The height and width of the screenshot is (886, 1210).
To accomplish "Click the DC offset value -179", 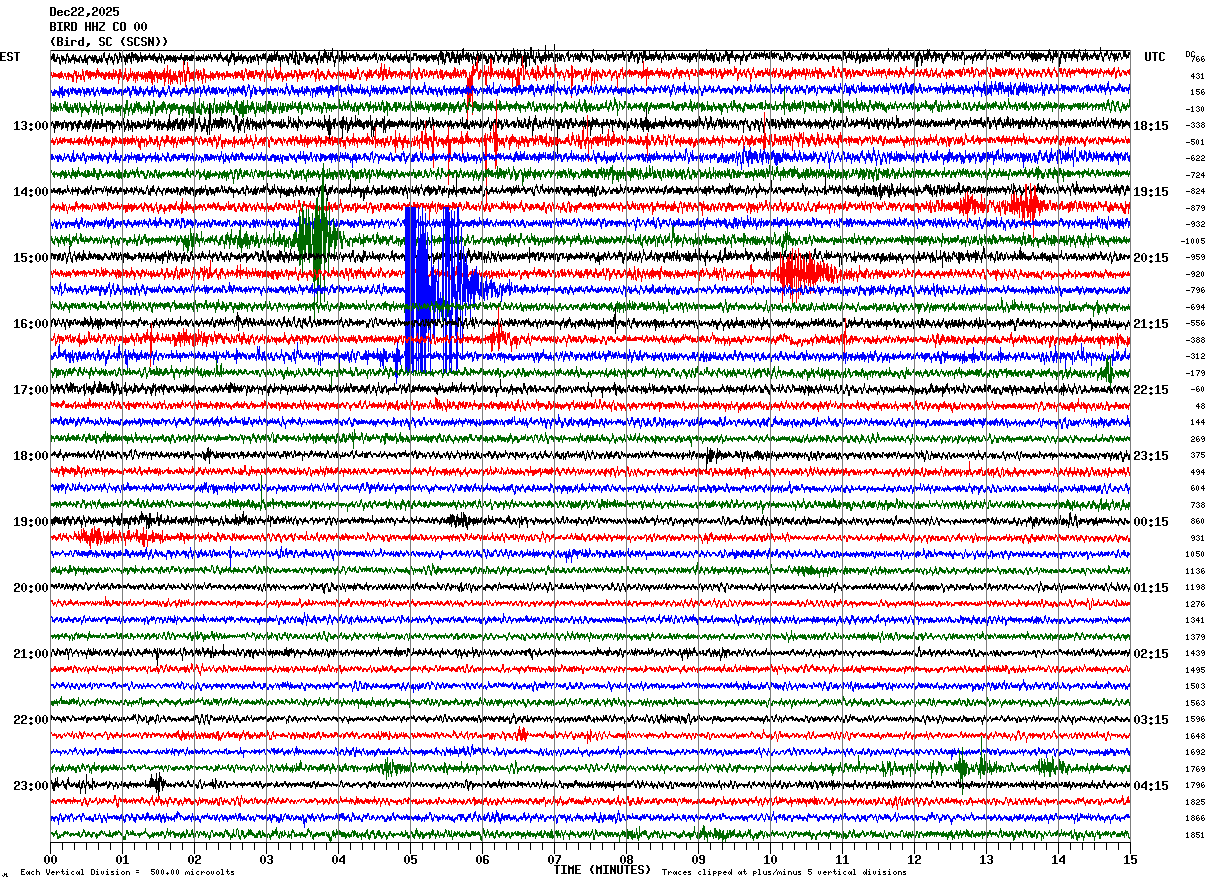I will [1195, 373].
